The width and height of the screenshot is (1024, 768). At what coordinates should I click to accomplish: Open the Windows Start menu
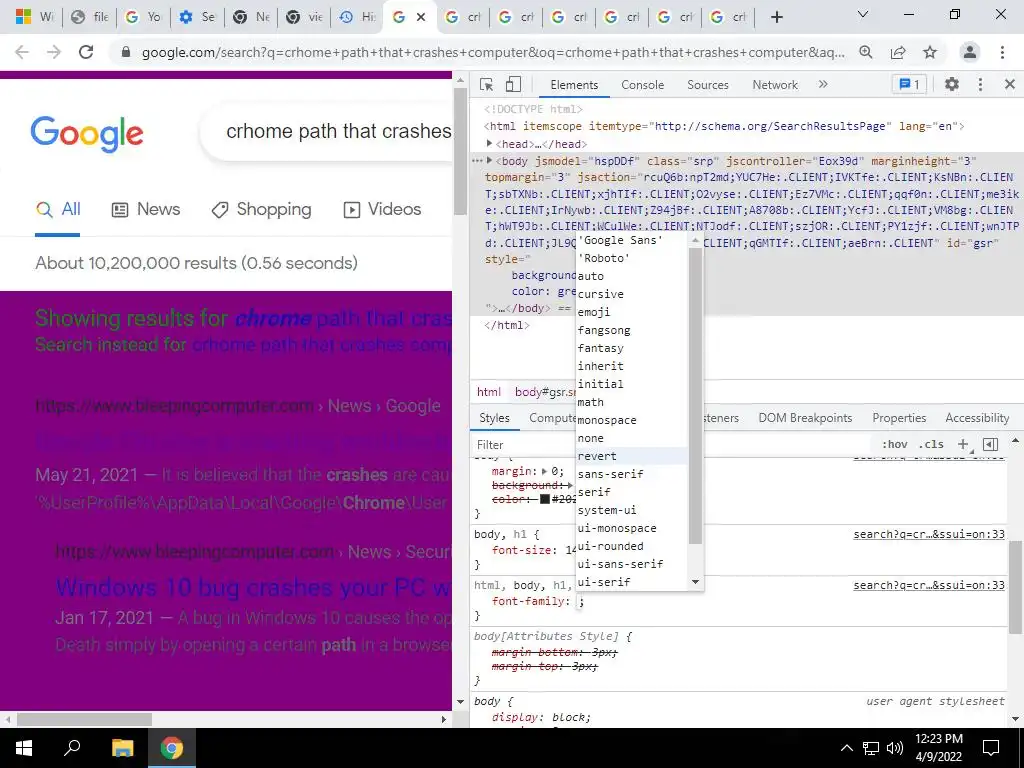point(24,748)
